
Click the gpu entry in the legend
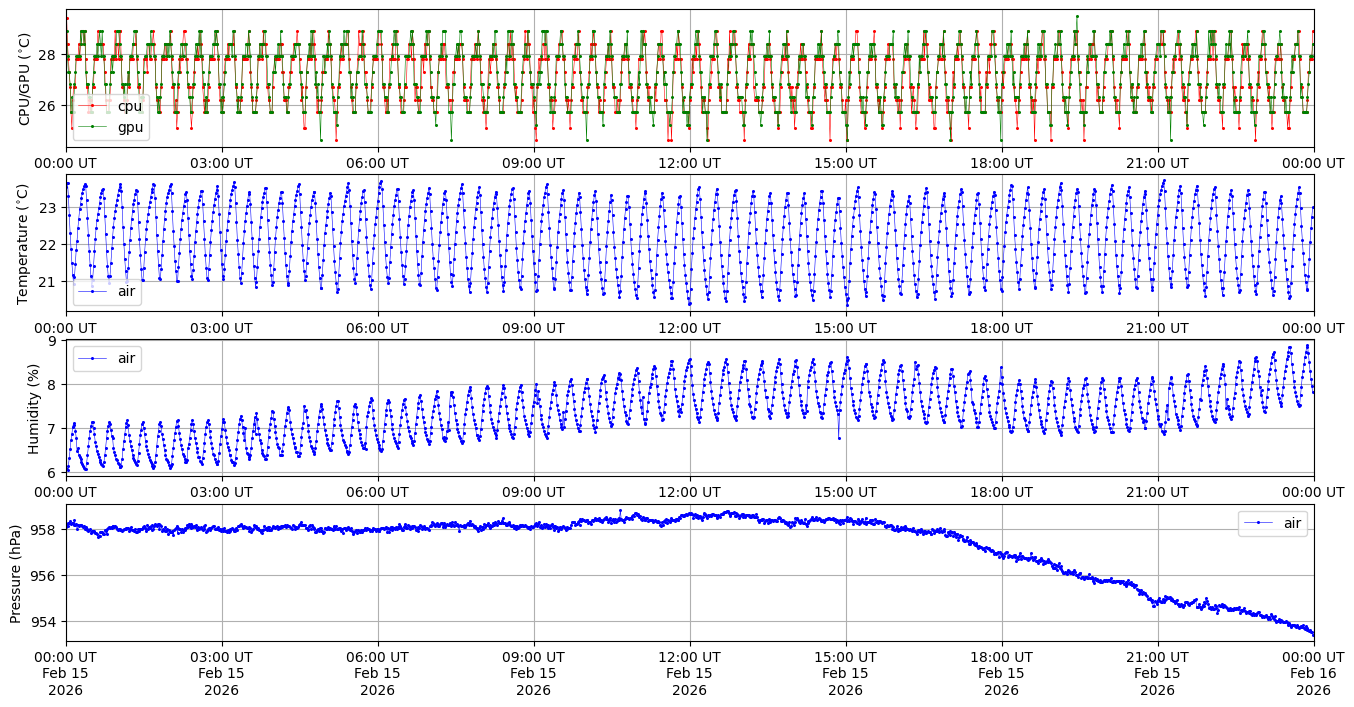(129, 127)
